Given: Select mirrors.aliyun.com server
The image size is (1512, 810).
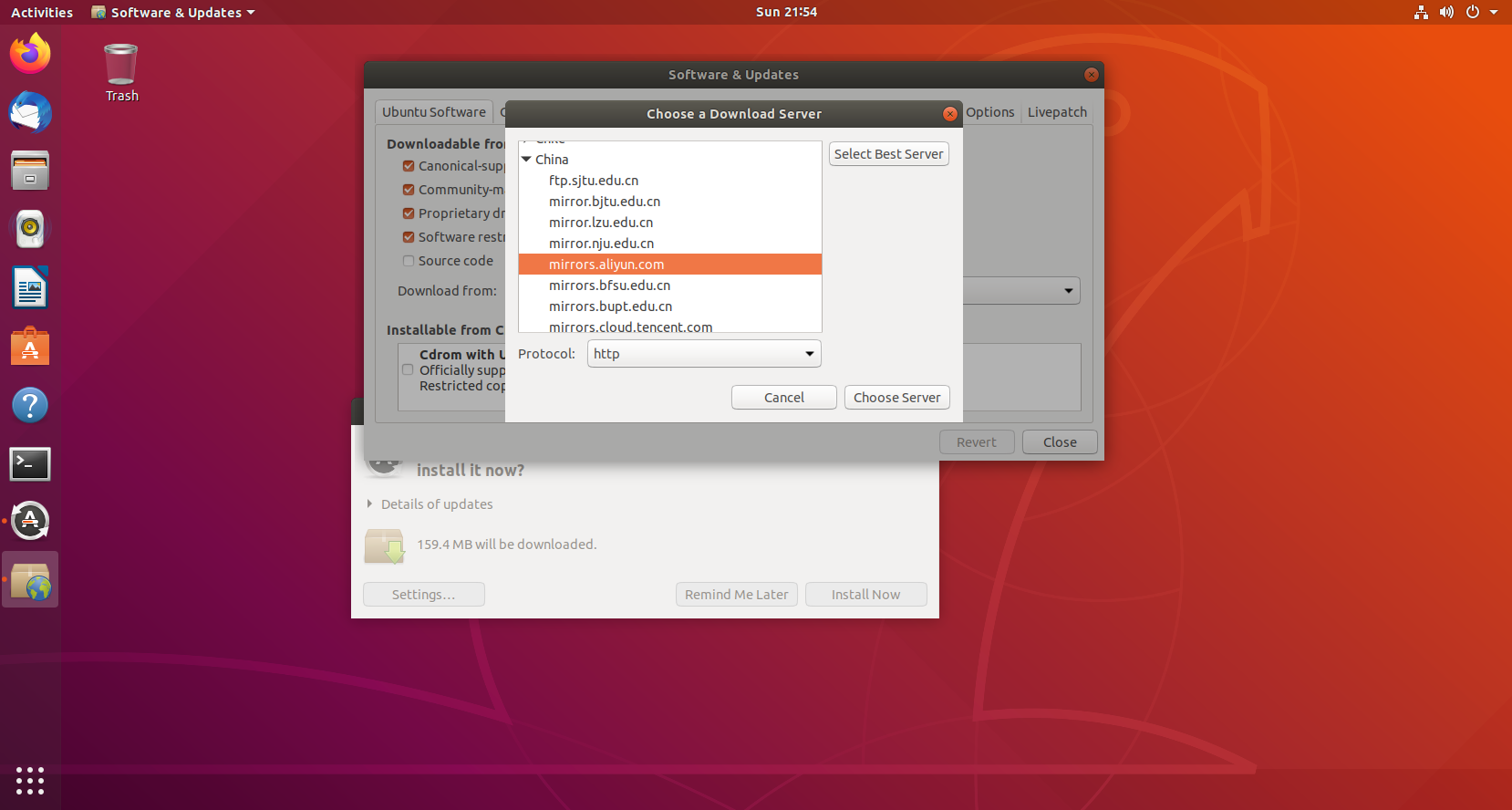Looking at the screenshot, I should coord(670,265).
